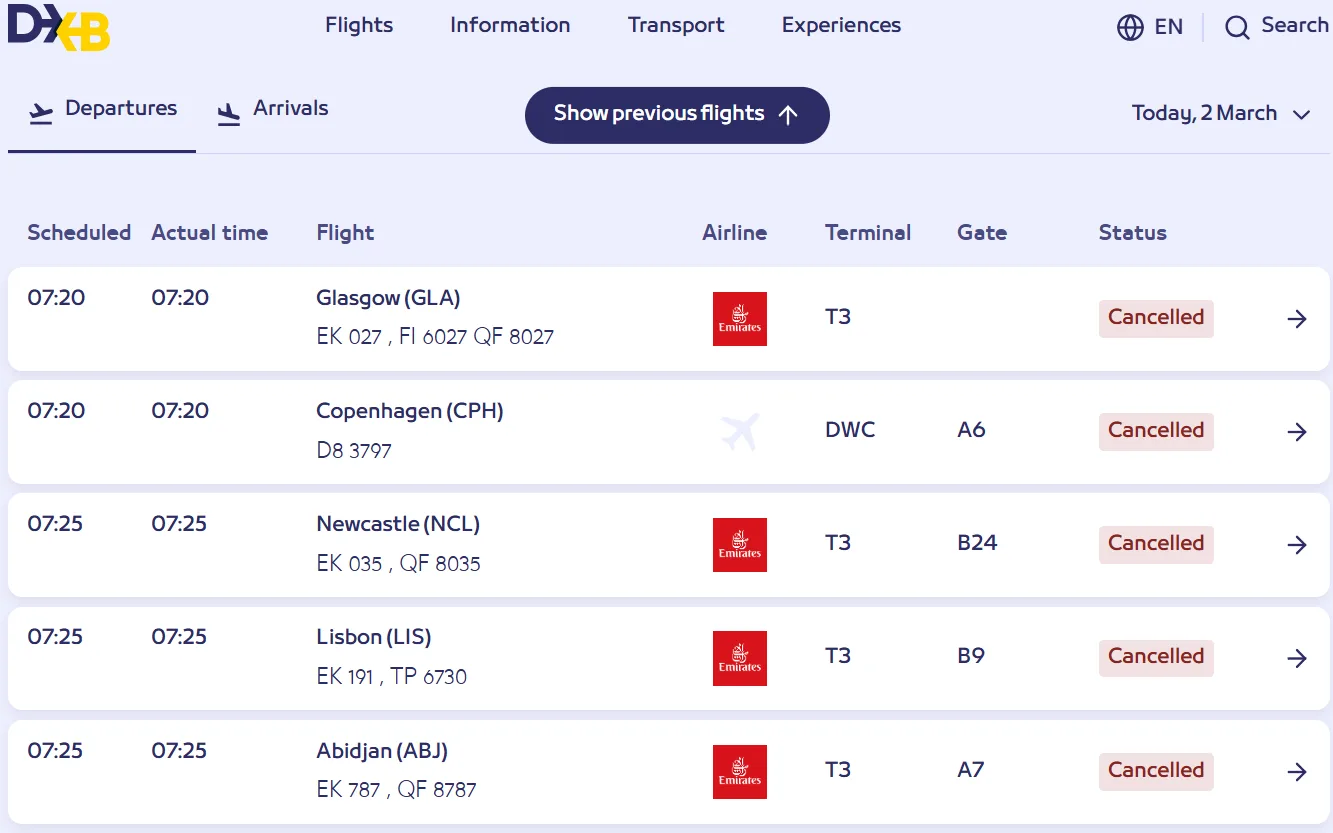The image size is (1333, 833).
Task: Click the Emirates logo on Lisbon flight
Action: point(739,658)
